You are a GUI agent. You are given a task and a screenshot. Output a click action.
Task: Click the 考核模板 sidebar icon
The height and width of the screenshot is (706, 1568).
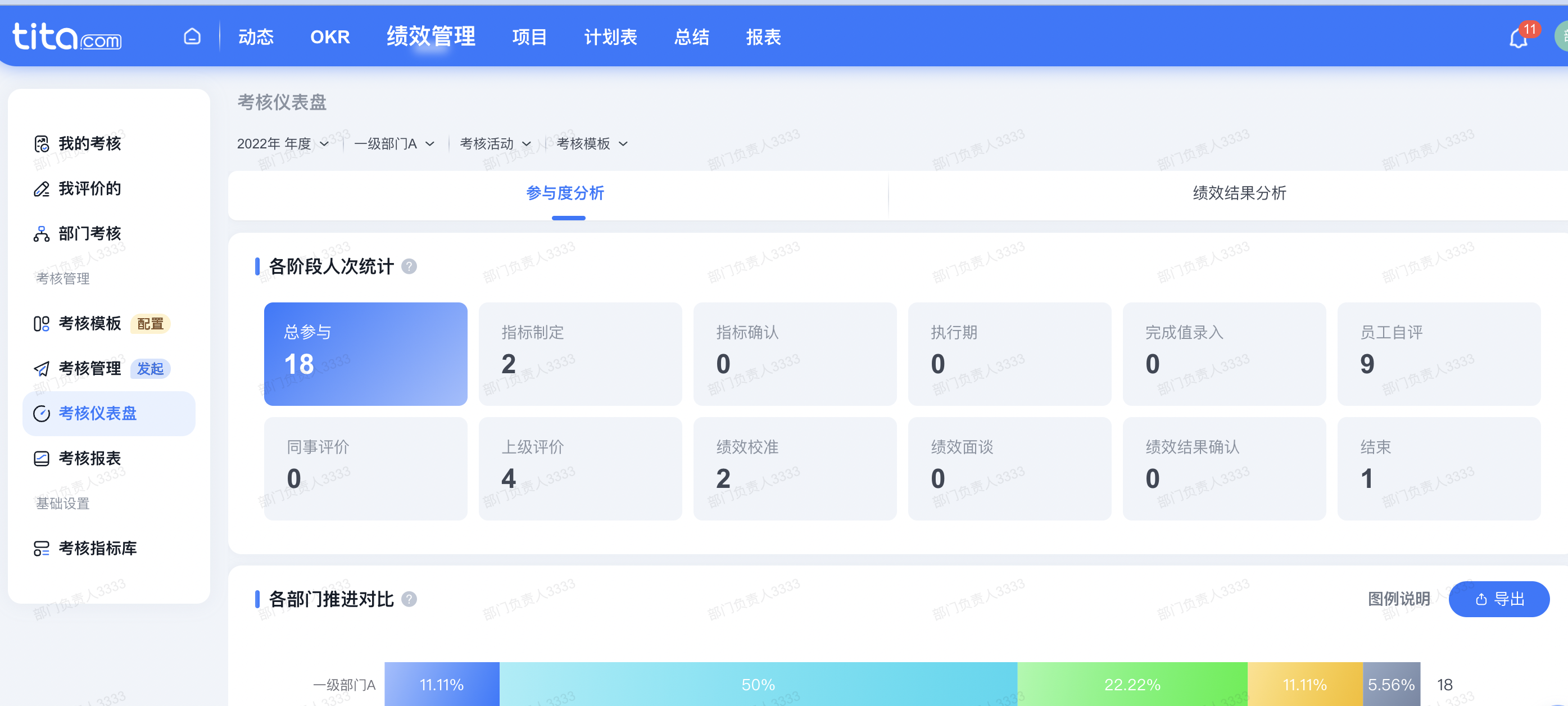(x=42, y=324)
